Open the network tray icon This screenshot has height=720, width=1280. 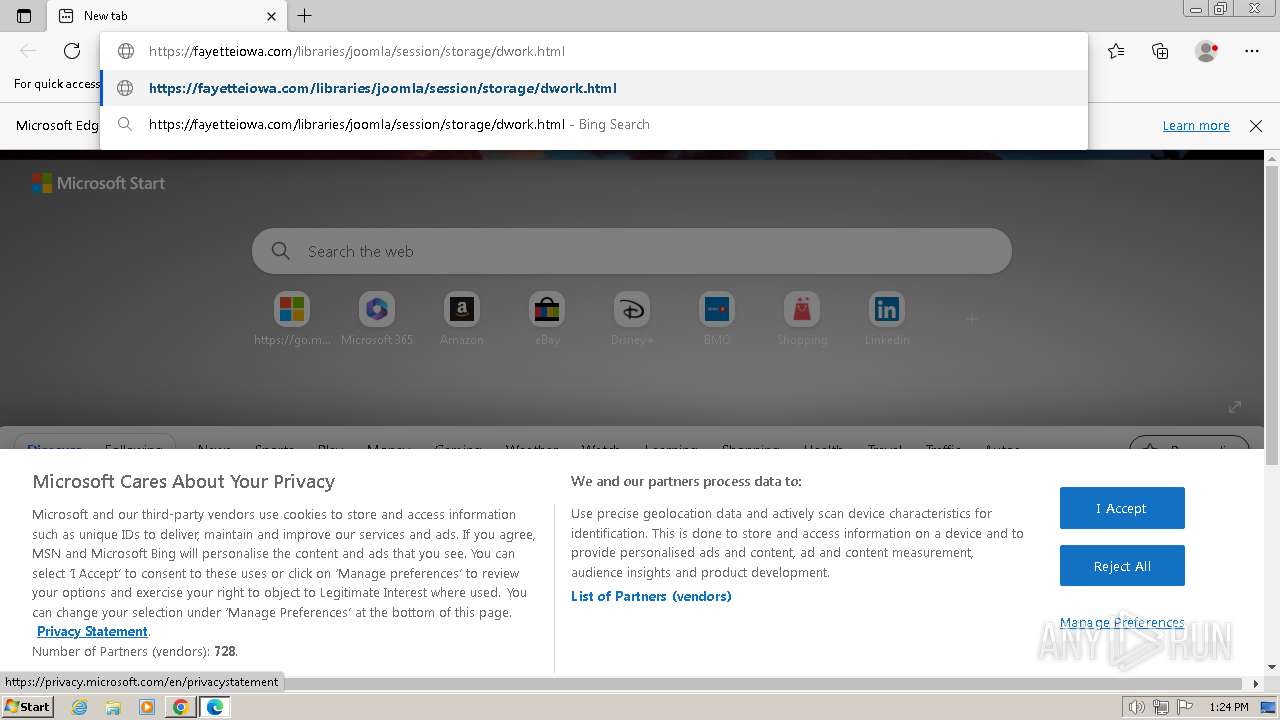[1162, 707]
